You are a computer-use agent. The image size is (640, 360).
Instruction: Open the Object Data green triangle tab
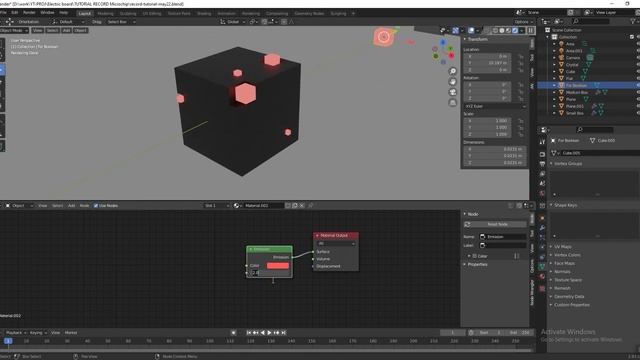coord(542,267)
